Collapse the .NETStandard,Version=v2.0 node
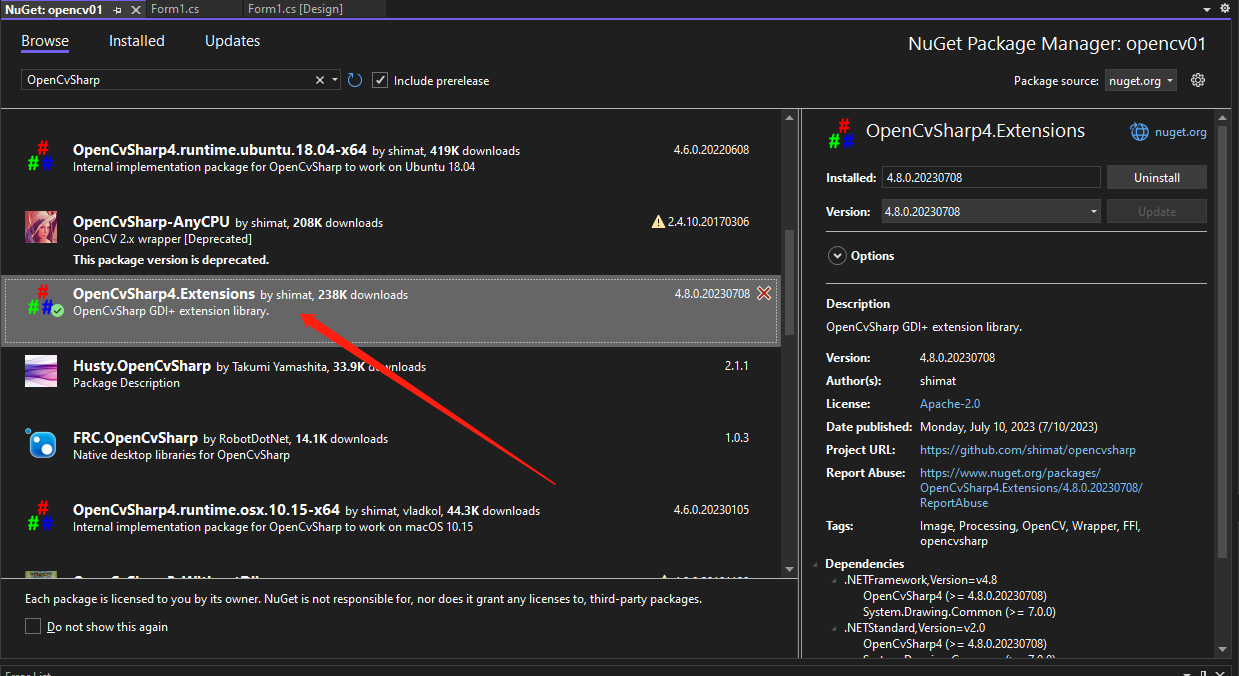Screen dimensions: 1239x676 point(835,628)
